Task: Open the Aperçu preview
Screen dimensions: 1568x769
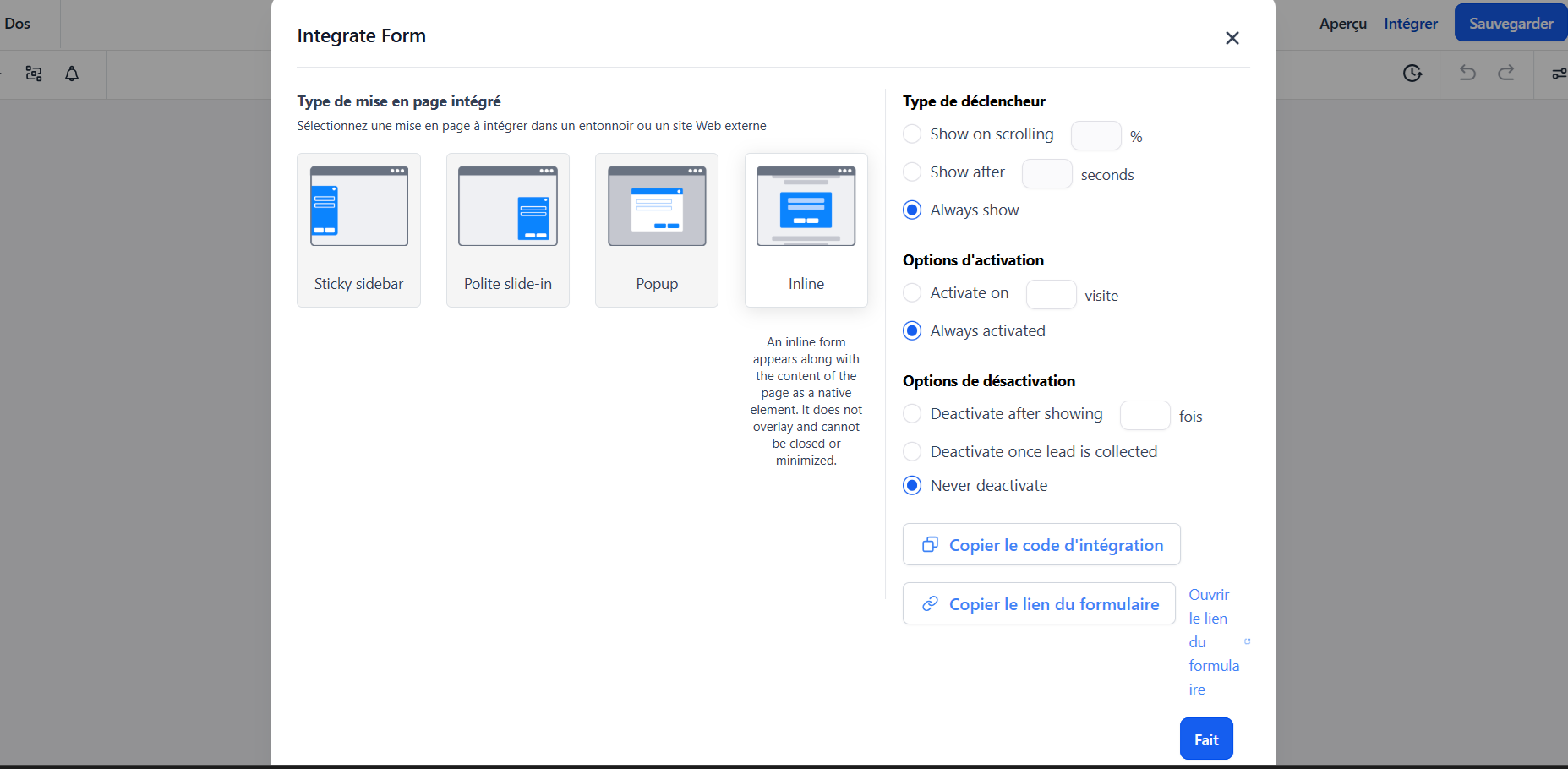Action: point(1342,24)
